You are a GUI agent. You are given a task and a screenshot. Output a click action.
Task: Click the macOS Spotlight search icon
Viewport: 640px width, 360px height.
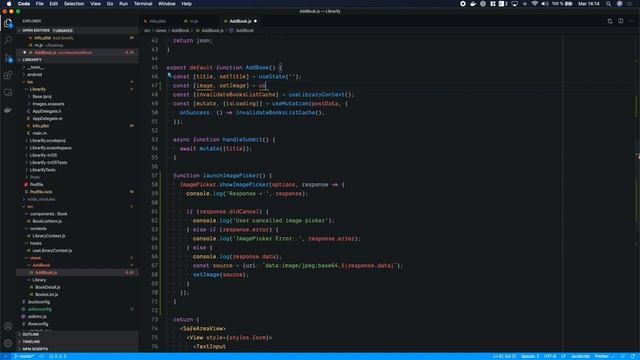point(609,4)
